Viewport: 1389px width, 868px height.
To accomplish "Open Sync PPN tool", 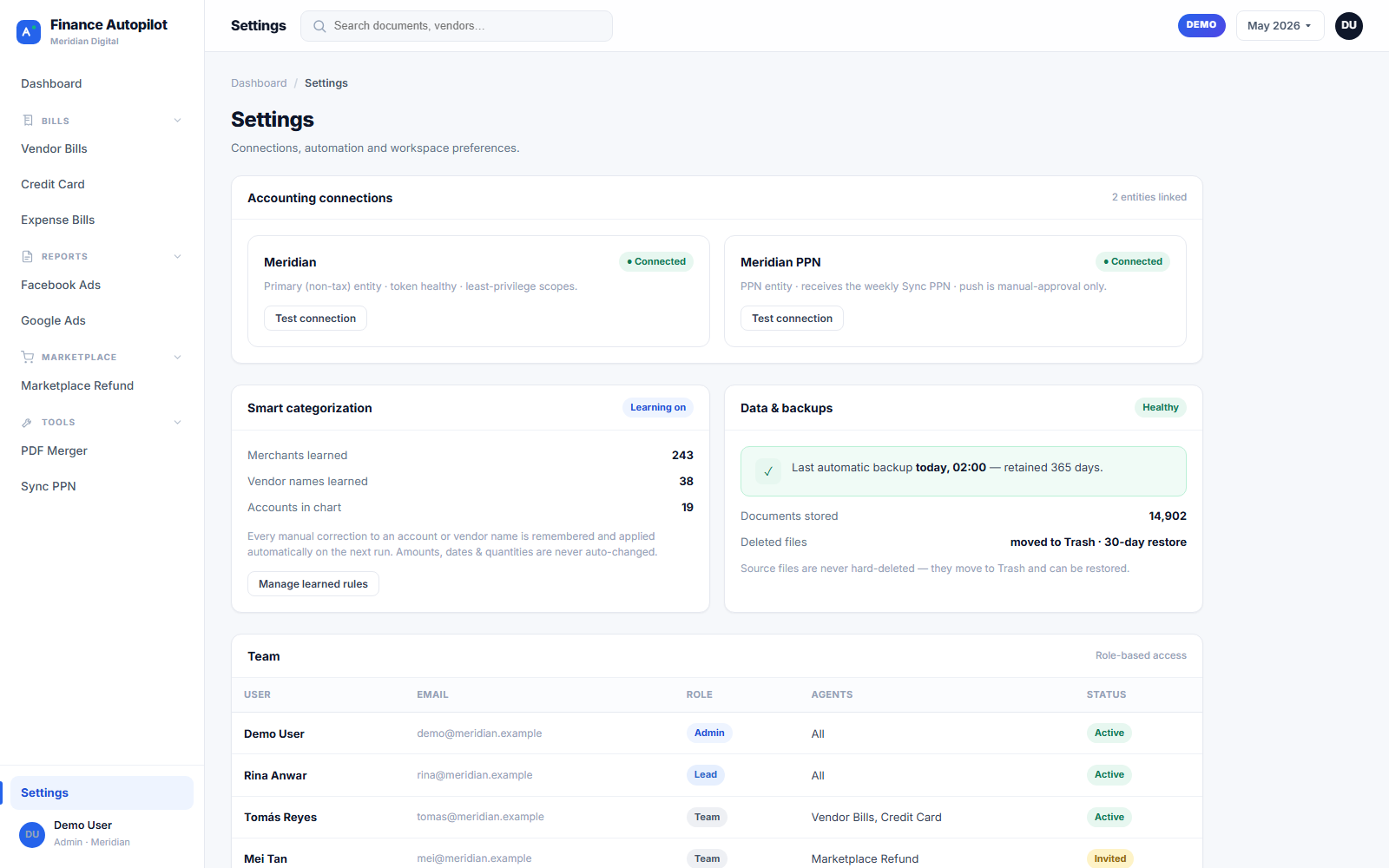I will (102, 486).
